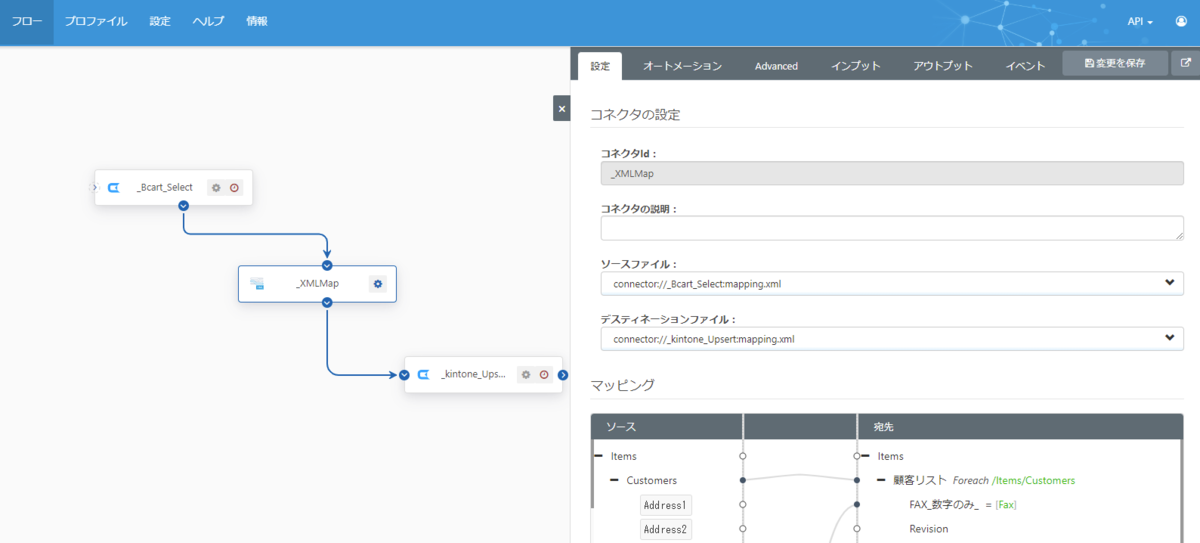The image size is (1200, 543).
Task: Open connector in new window icon
Action: 1186,63
